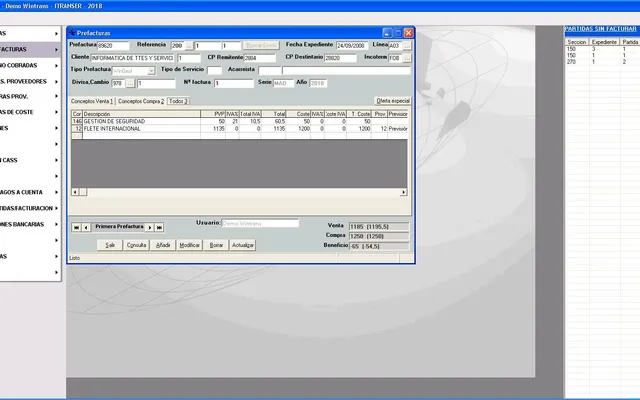
Task: Click the CP Remitente field
Action: [260, 58]
